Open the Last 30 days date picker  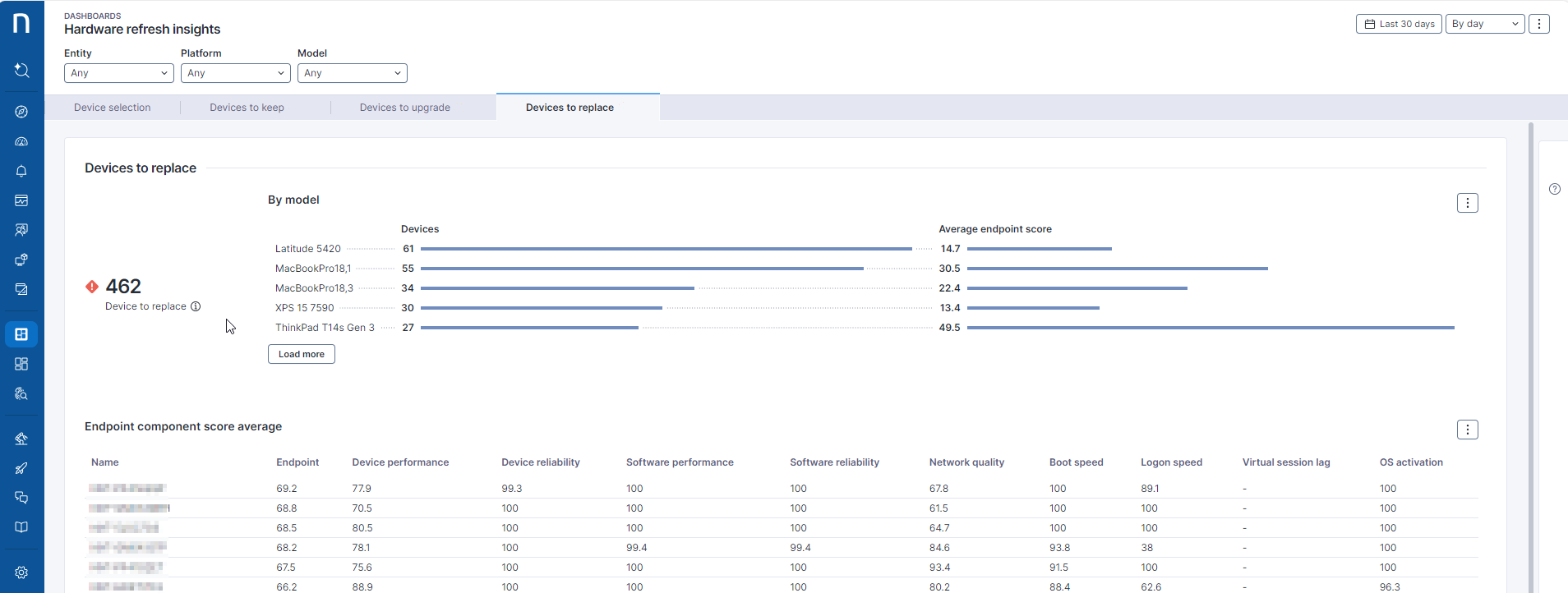click(x=1398, y=24)
